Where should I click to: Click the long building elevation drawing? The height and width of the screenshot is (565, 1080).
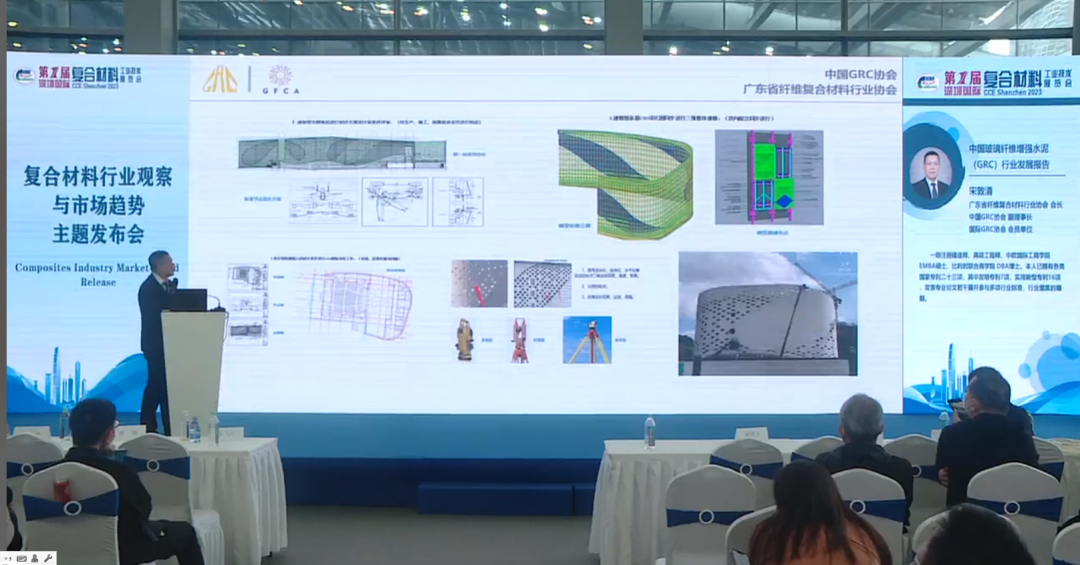tap(341, 153)
